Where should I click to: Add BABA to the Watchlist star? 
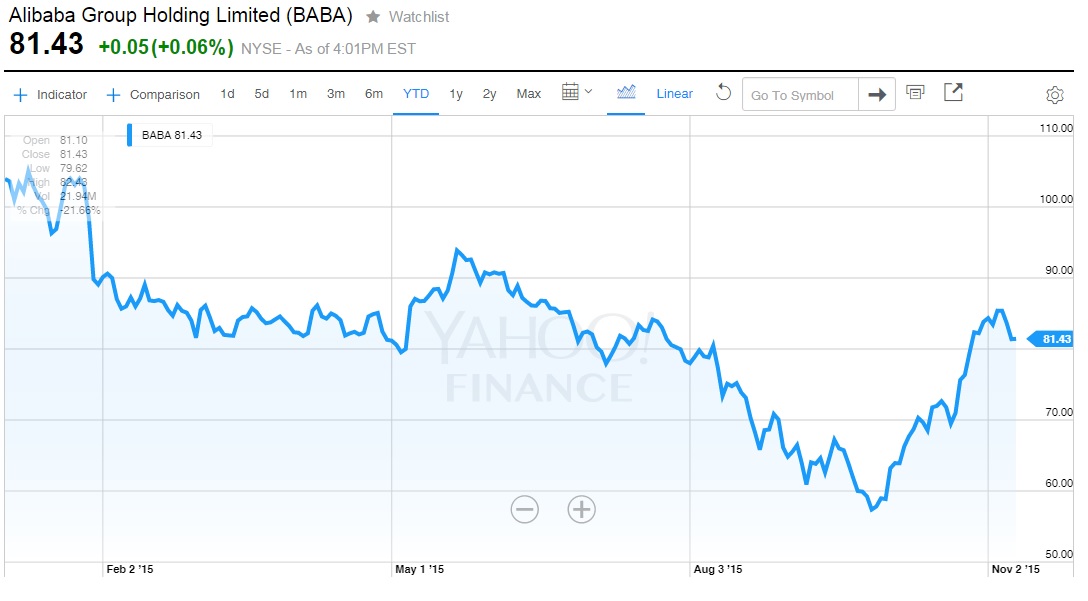pos(373,17)
